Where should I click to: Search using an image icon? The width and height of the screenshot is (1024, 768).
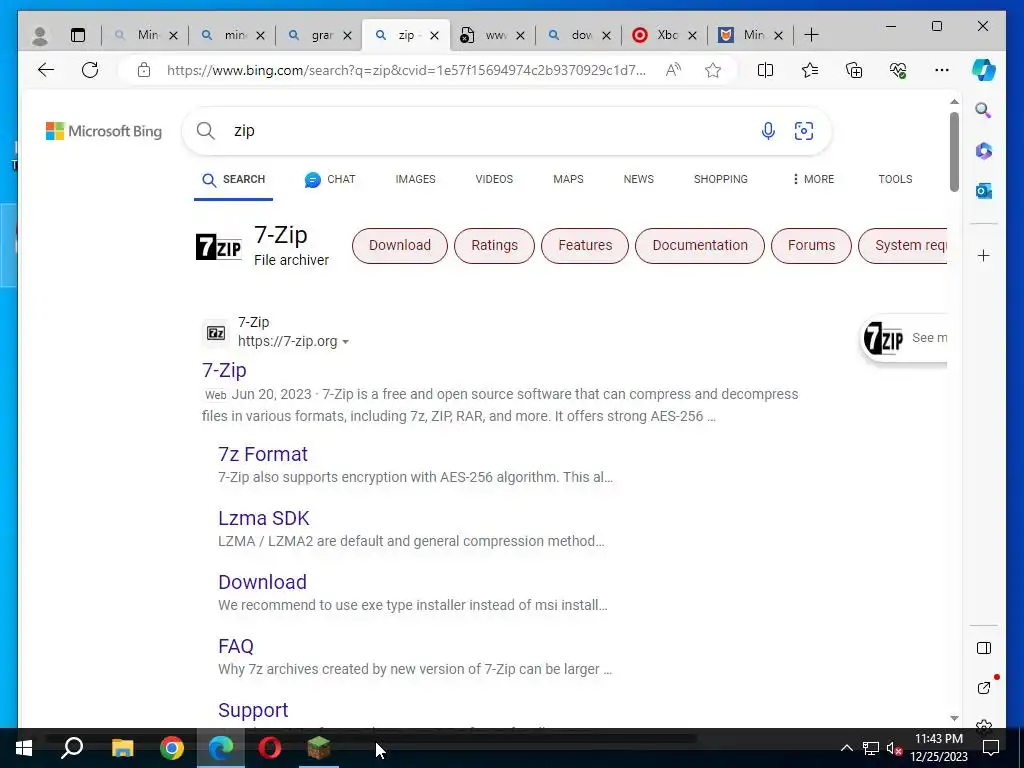[x=804, y=131]
